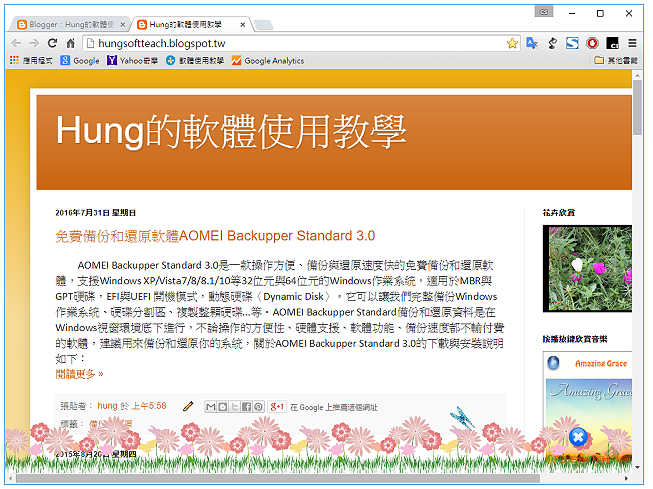The width and height of the screenshot is (653, 489).
Task: Share the post with BlogThis icon
Action: (x=223, y=407)
